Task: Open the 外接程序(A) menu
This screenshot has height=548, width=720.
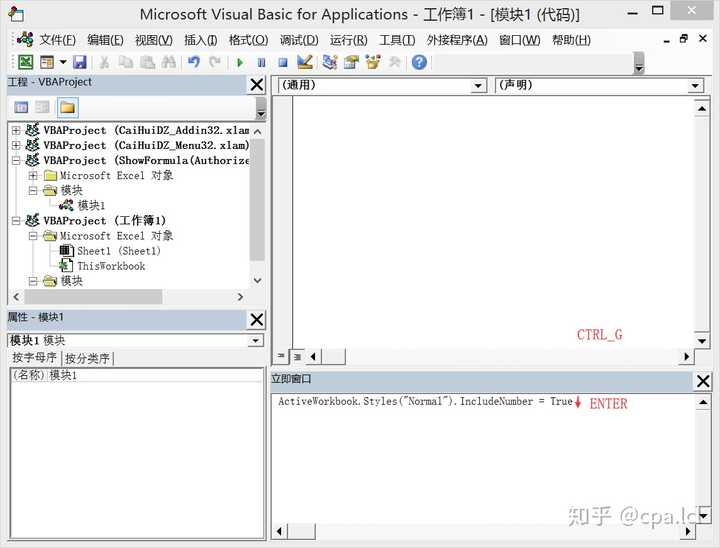Action: click(457, 40)
